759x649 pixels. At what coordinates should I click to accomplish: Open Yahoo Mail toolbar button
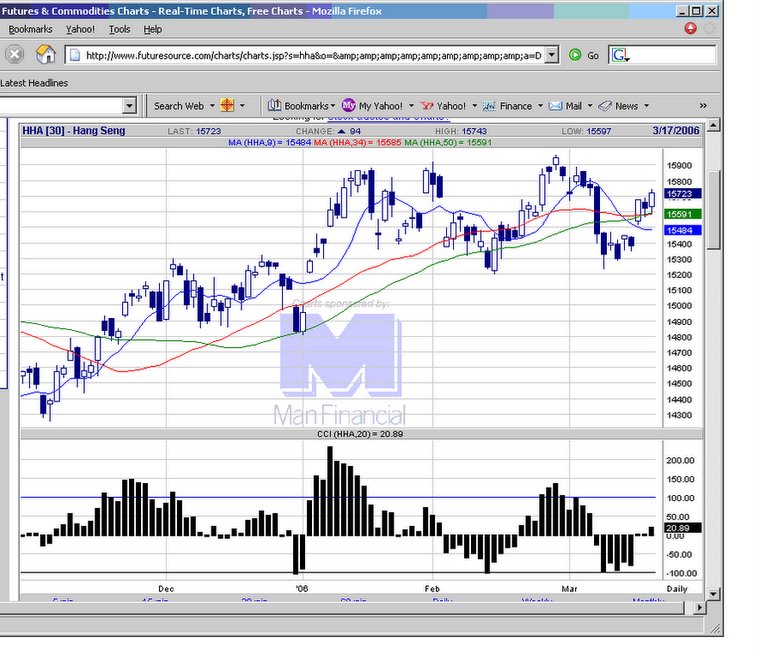[x=565, y=106]
